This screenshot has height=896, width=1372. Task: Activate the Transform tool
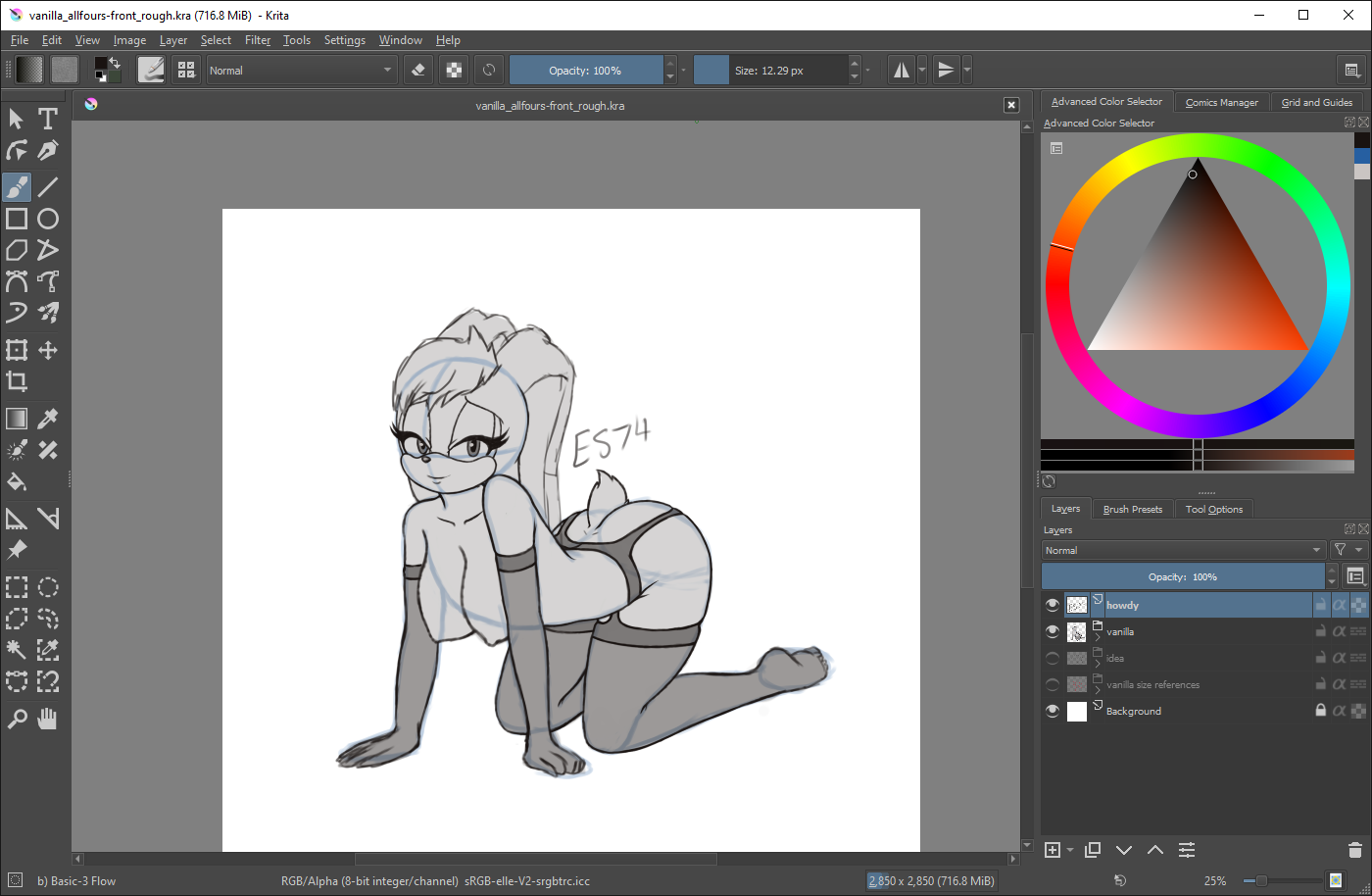[x=17, y=350]
